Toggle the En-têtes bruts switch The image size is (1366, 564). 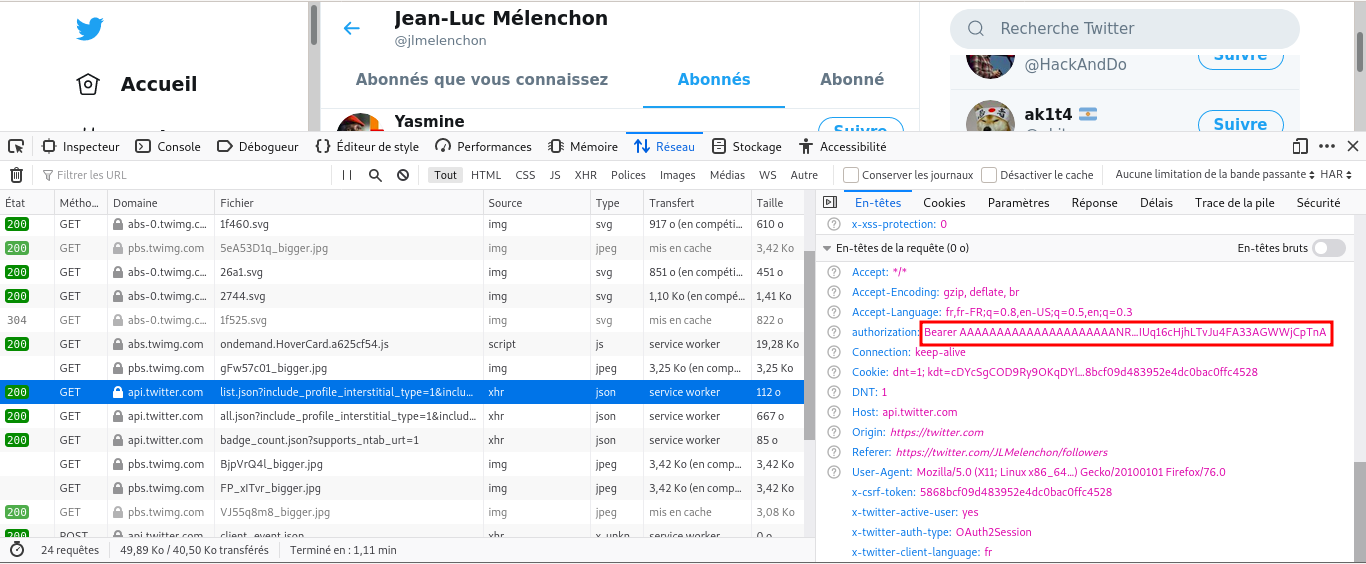(1329, 248)
